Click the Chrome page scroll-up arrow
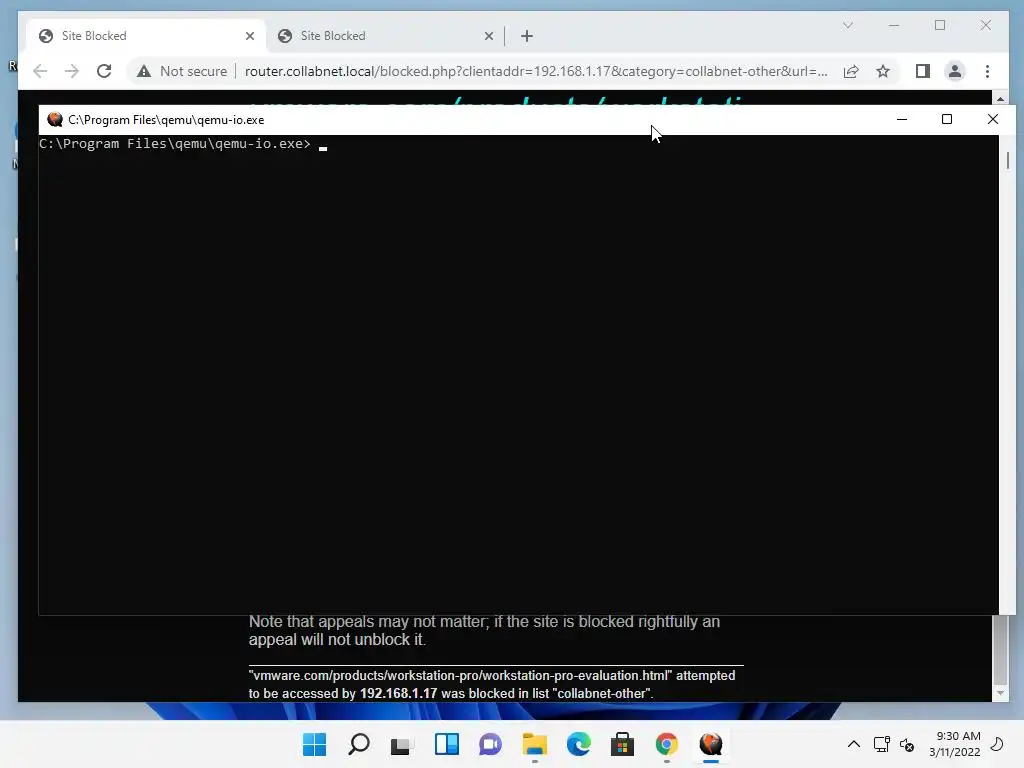Screen dimensions: 1024x768 tap(1000, 99)
